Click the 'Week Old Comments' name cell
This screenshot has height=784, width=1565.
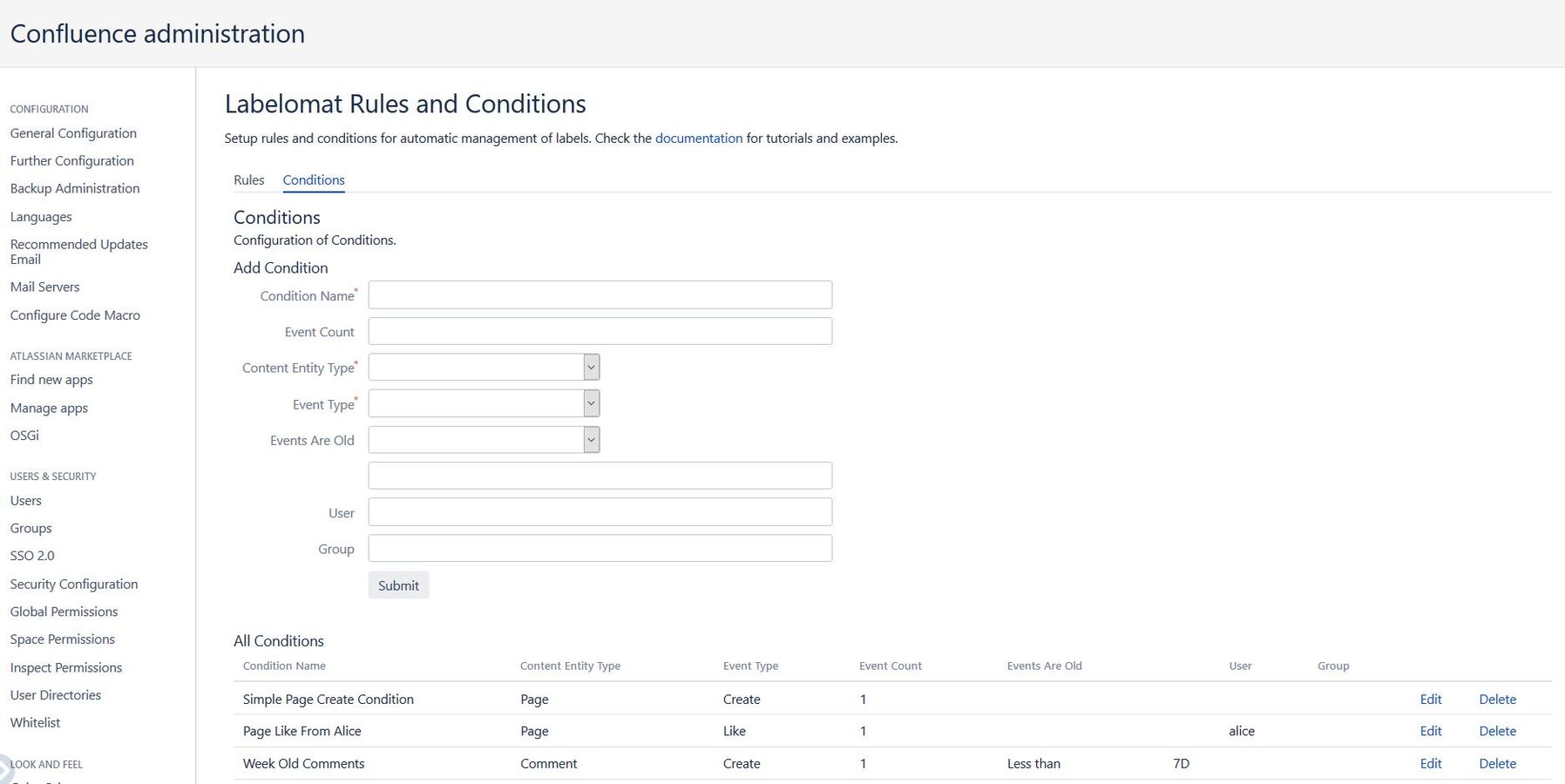point(303,763)
